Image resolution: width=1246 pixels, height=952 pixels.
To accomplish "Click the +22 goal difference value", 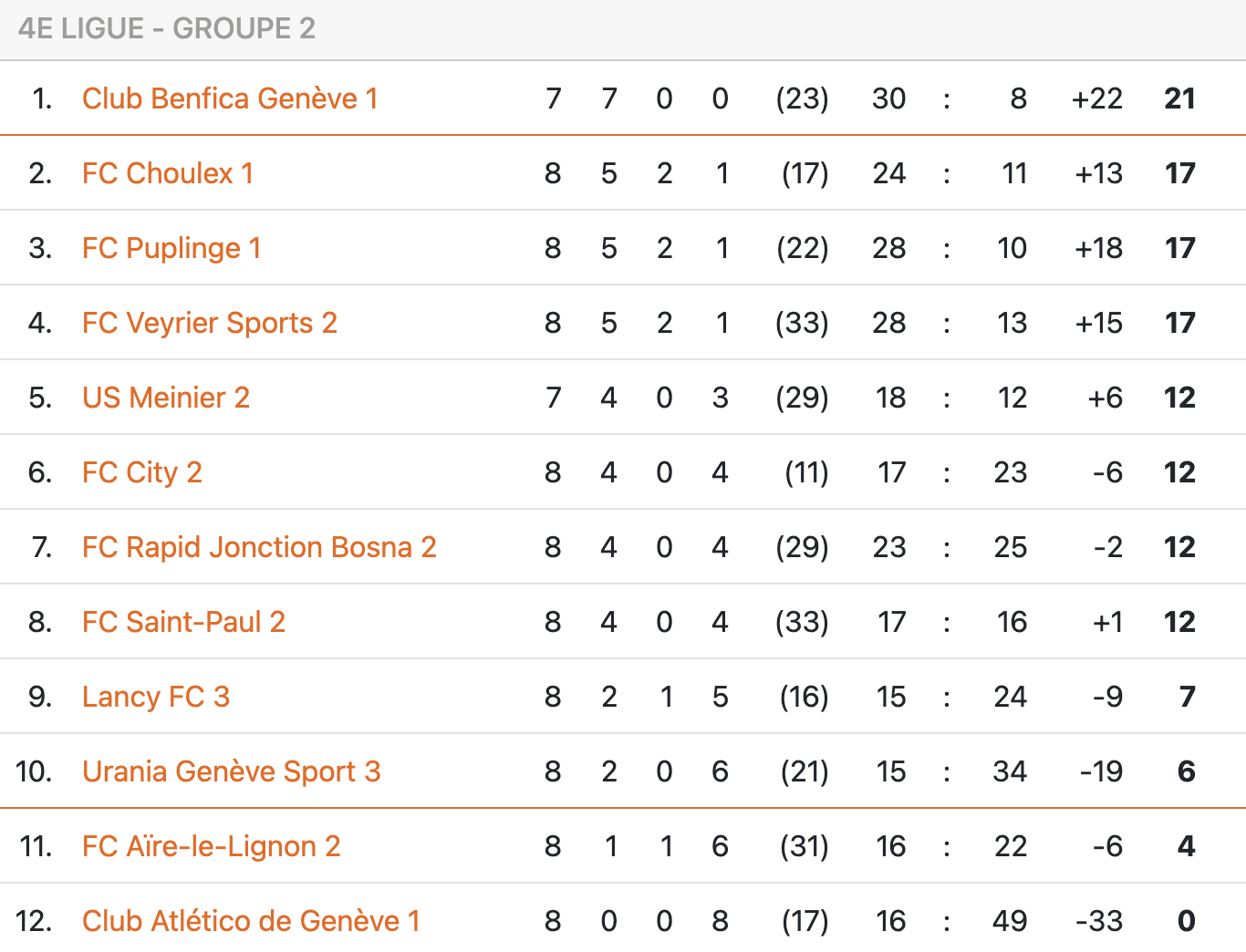I will [1097, 98].
